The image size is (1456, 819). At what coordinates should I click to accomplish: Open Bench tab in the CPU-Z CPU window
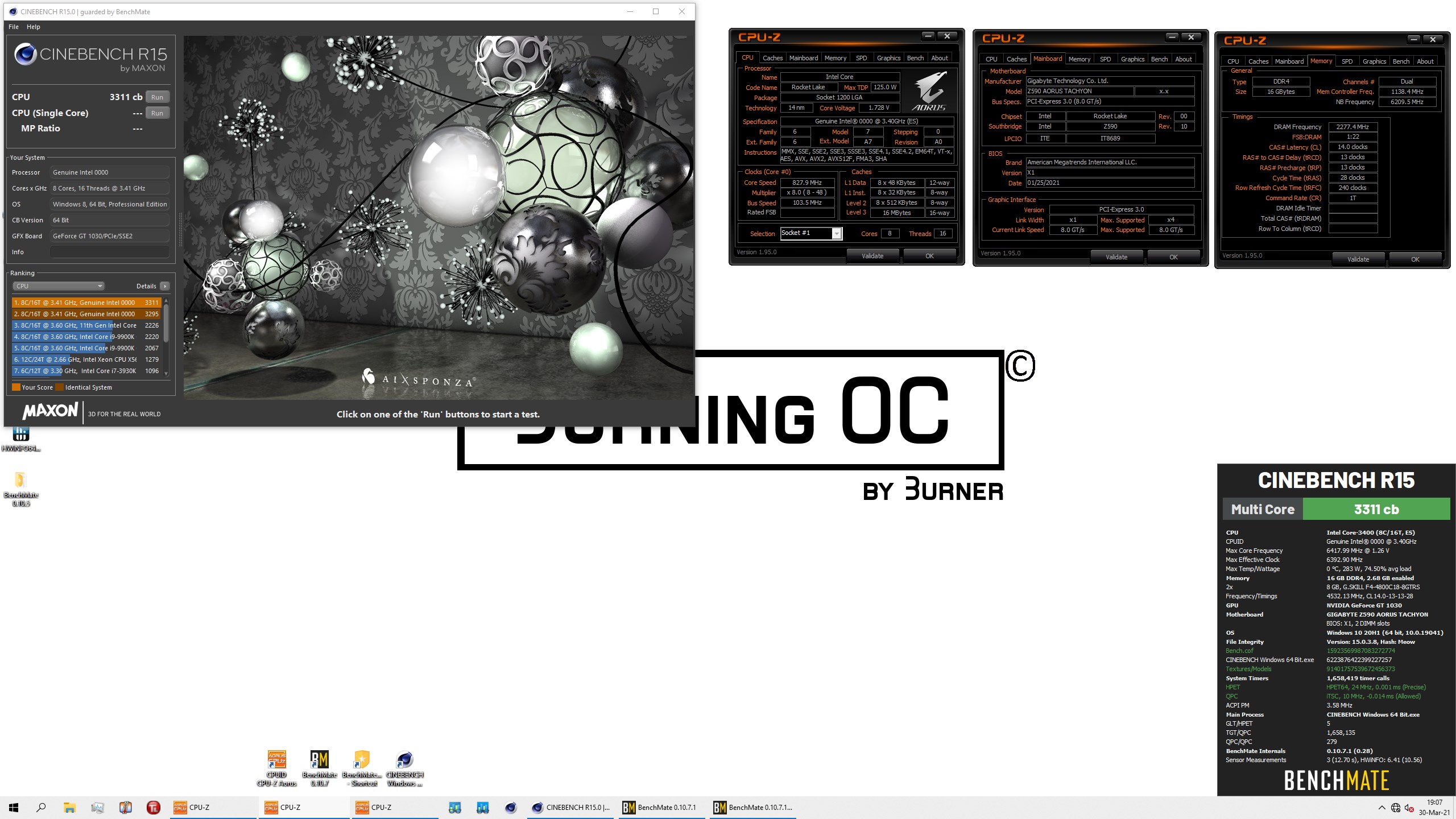(915, 58)
